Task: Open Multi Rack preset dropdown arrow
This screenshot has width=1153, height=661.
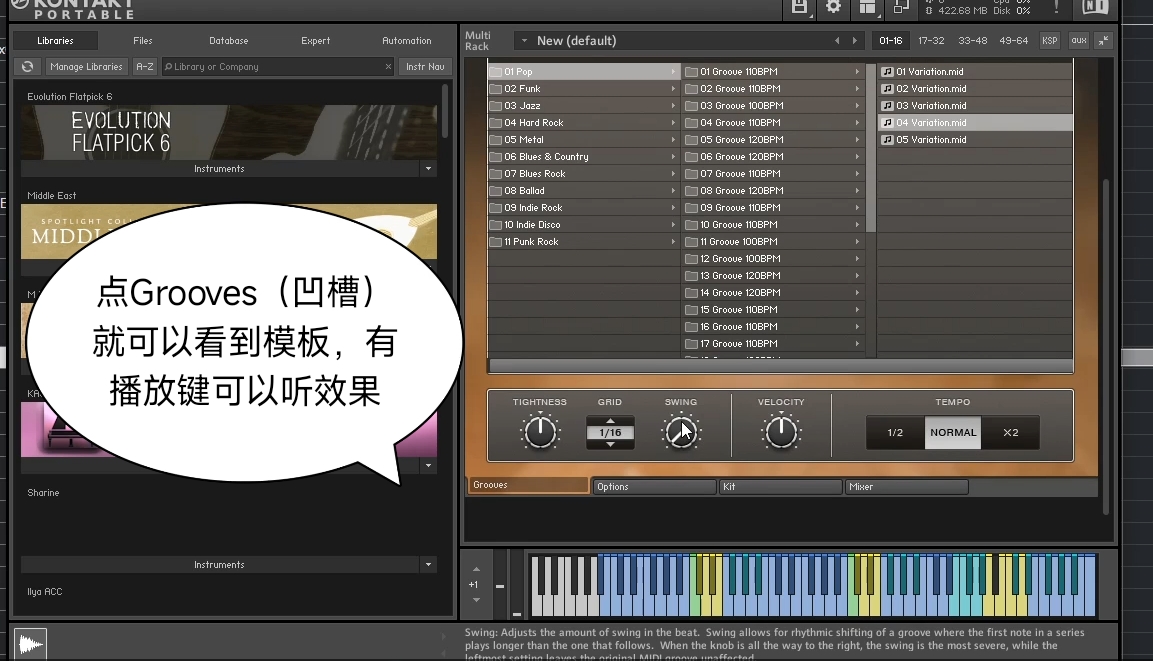Action: [x=524, y=40]
